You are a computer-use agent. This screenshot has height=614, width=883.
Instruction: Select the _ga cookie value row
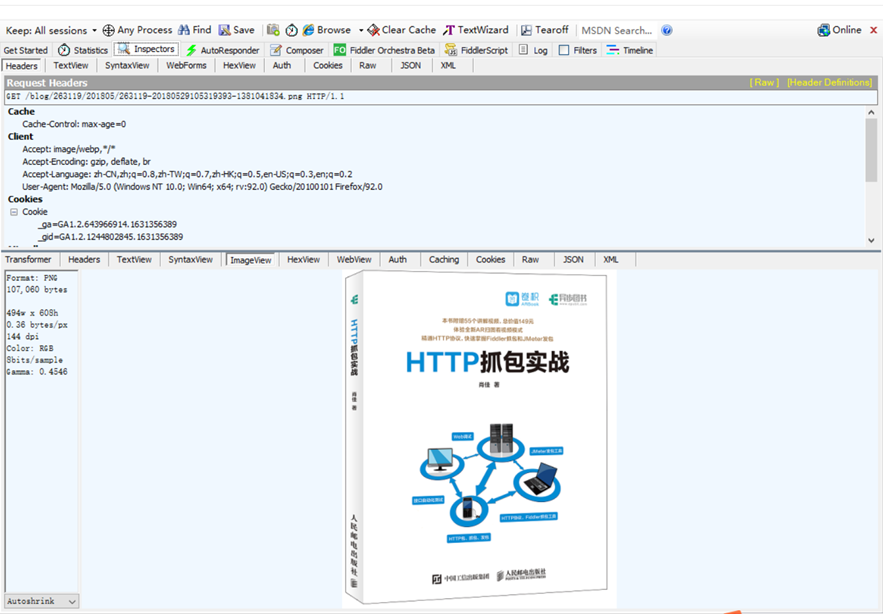point(107,225)
